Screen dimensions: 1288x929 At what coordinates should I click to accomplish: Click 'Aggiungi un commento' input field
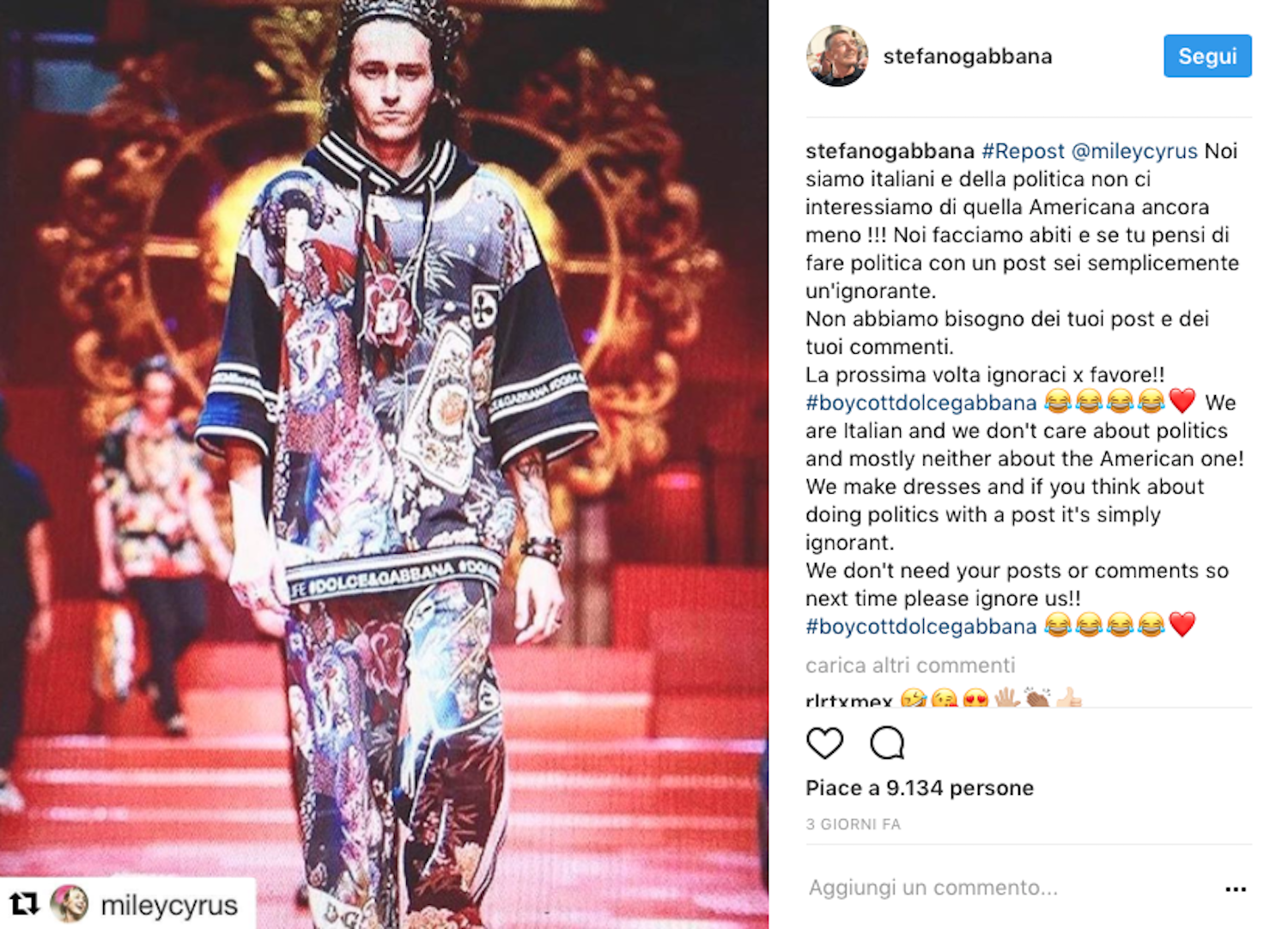1009,888
